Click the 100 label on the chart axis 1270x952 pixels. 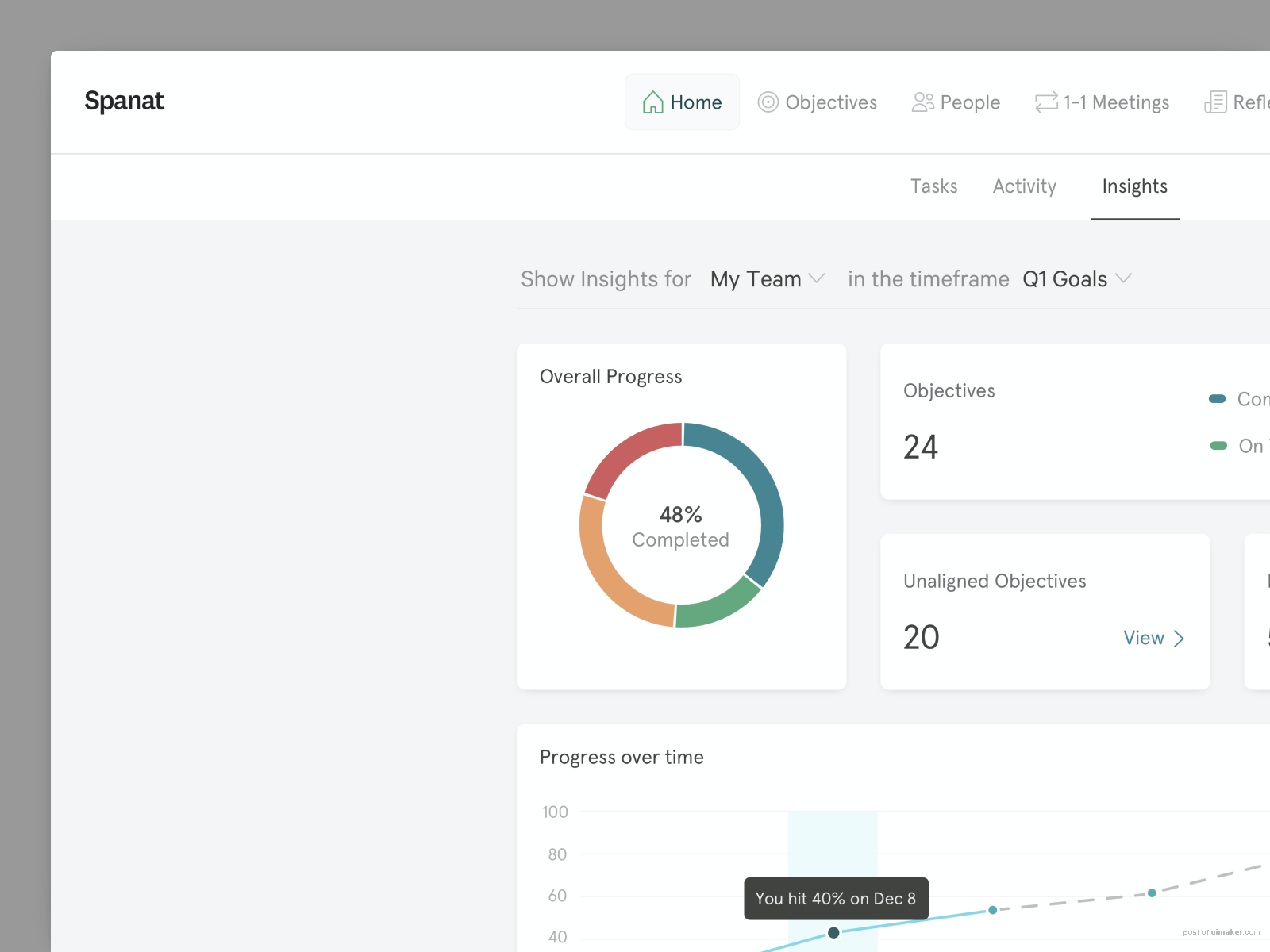coord(555,812)
